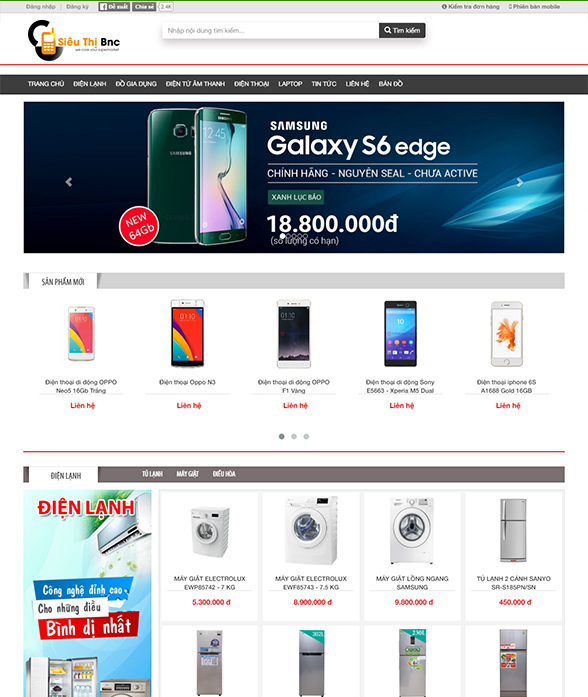Viewport: 588px width, 697px height.
Task: Switch to Phiên bản mobile
Action: click(x=534, y=7)
